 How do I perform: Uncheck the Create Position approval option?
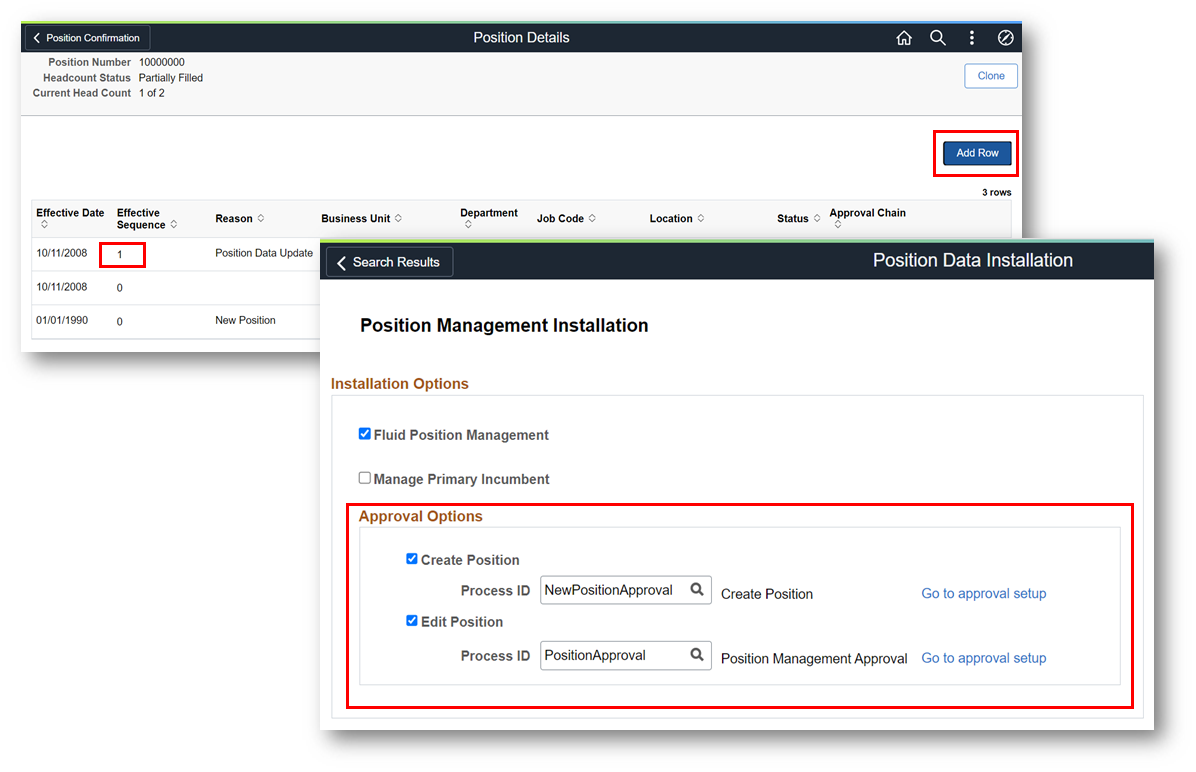412,559
